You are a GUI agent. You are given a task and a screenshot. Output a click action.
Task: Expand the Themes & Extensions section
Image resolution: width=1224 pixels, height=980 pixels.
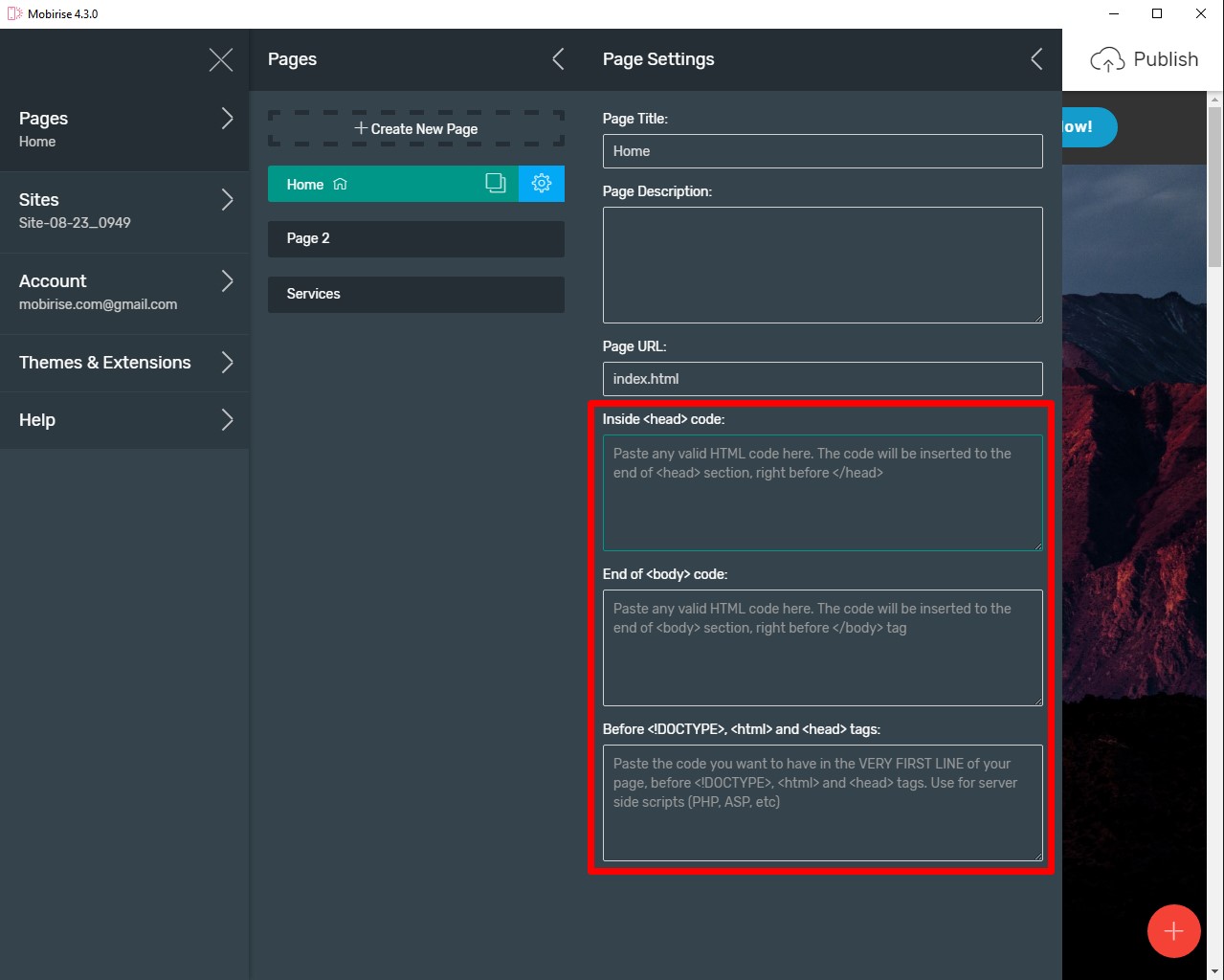coord(124,363)
